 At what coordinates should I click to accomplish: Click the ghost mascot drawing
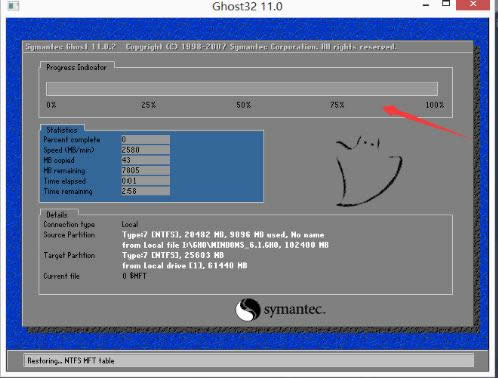point(368,171)
